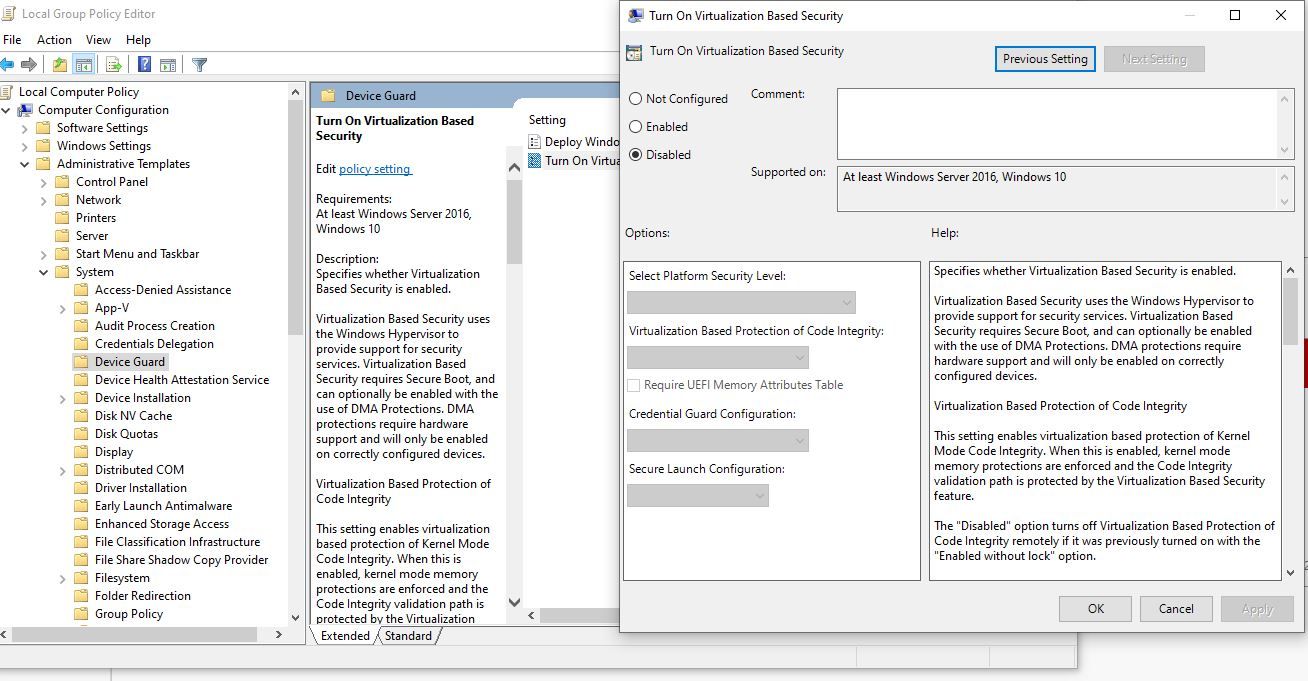Click the gray Forward arrow in toolbar
1308x681 pixels.
pos(29,65)
